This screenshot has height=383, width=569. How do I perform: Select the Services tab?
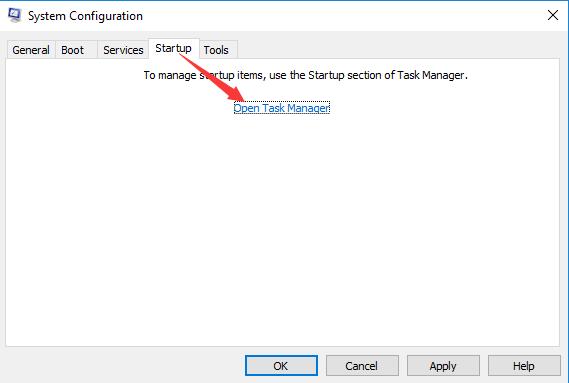[x=123, y=50]
